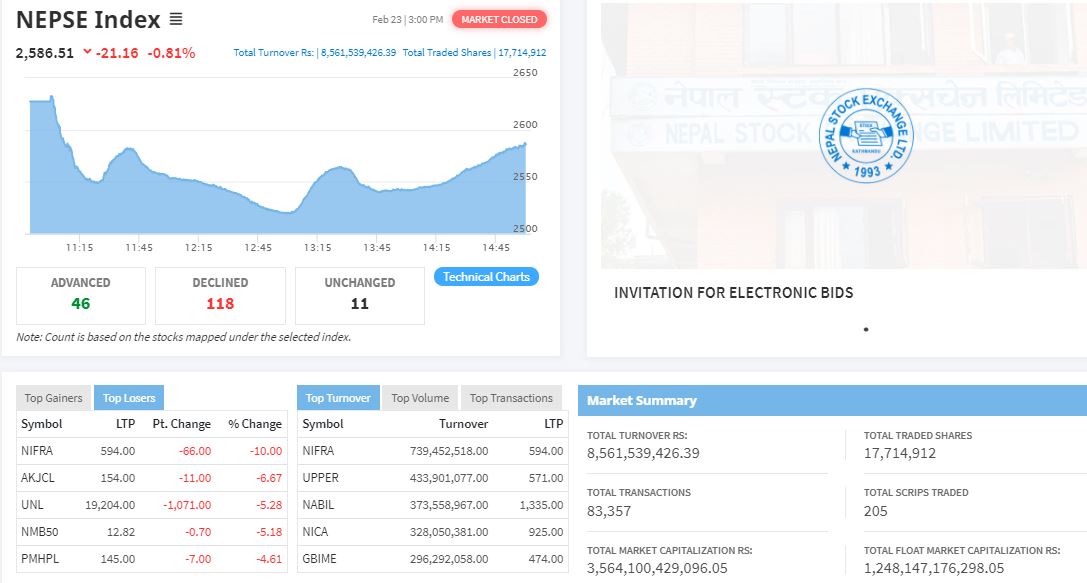Click the Symbol header in Top Losers table
1087x583 pixels.
[42, 424]
